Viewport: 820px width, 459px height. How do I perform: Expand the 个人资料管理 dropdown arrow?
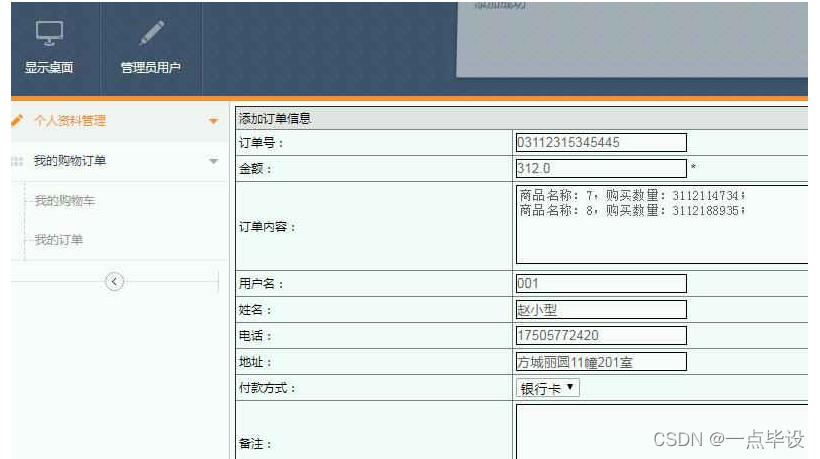click(x=213, y=121)
